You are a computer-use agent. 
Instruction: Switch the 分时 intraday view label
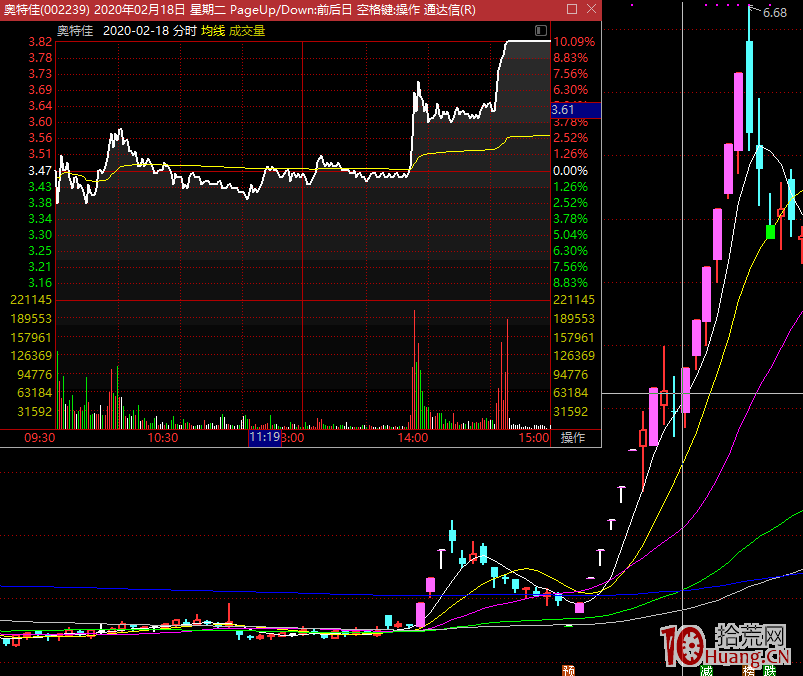tap(184, 31)
